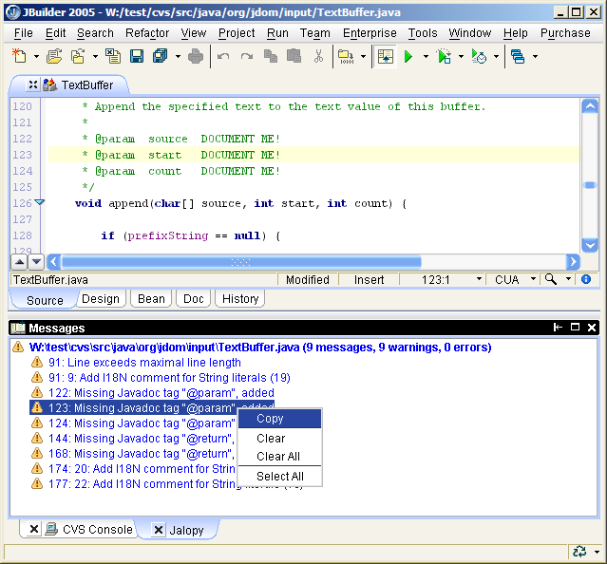
Task: Click the Open file toolbar icon
Action: pyautogui.click(x=54, y=56)
